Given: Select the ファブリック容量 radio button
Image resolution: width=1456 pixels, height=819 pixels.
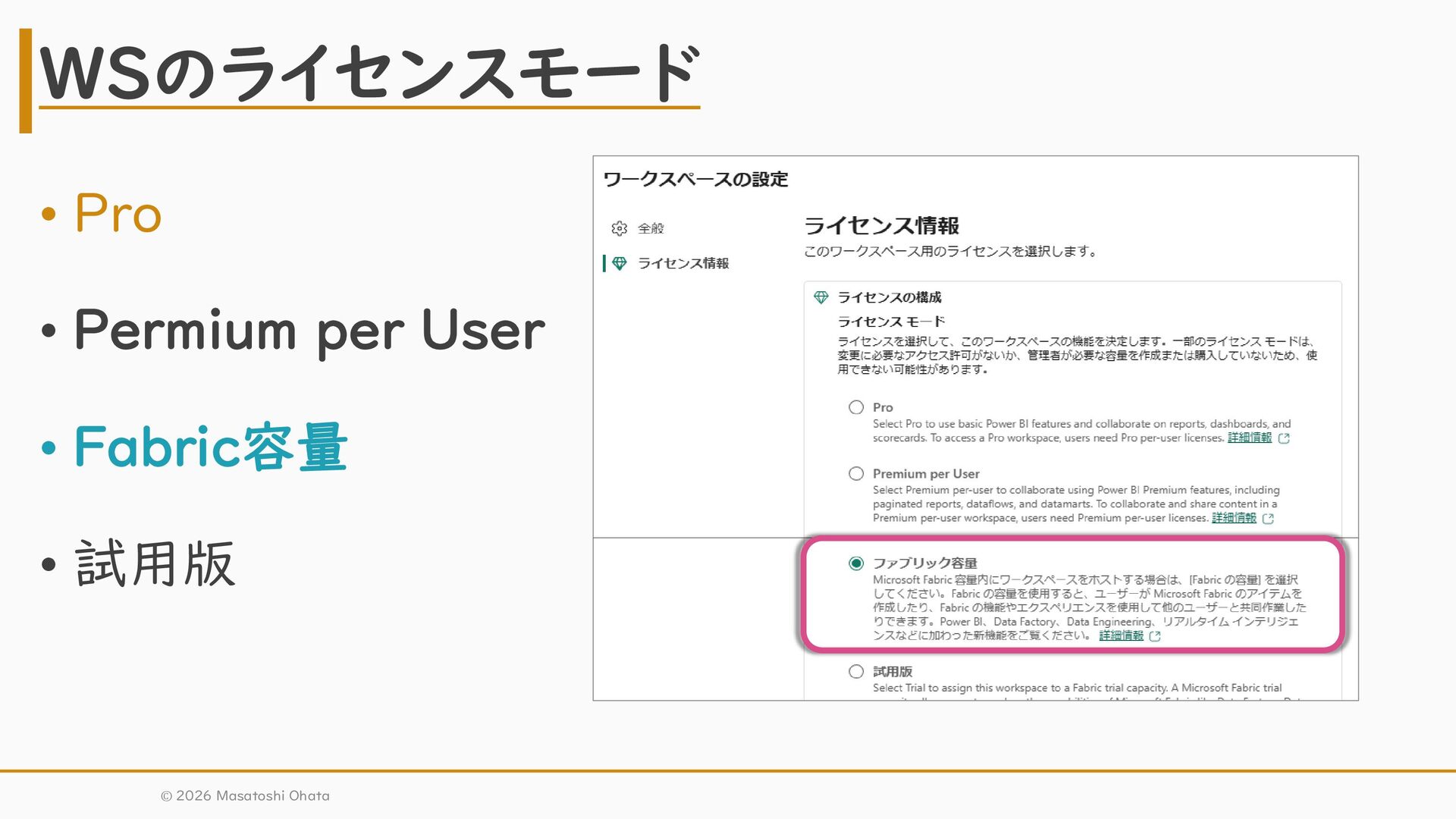Looking at the screenshot, I should click(x=856, y=563).
